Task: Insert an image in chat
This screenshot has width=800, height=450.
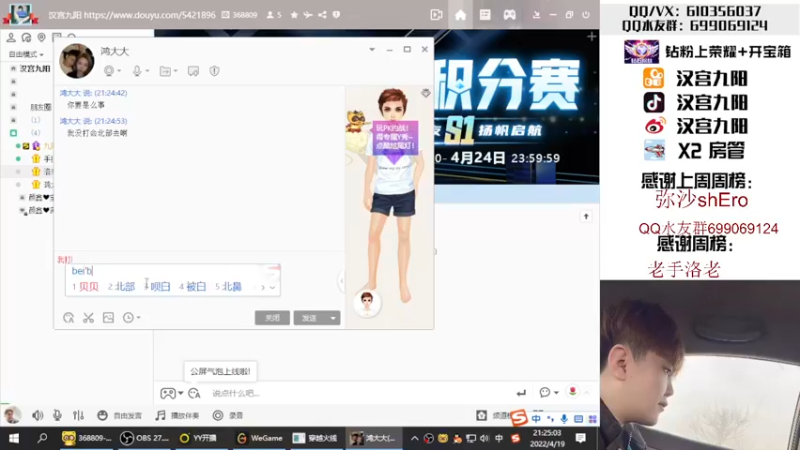Action: point(108,318)
